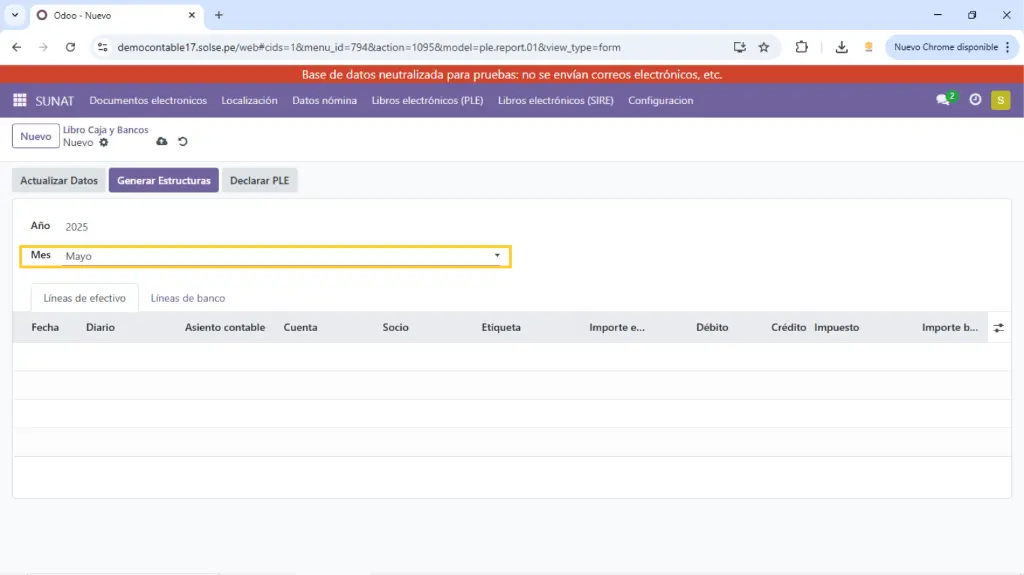Viewport: 1024px width, 575px height.
Task: Open the activities clock icon
Action: [x=975, y=100]
